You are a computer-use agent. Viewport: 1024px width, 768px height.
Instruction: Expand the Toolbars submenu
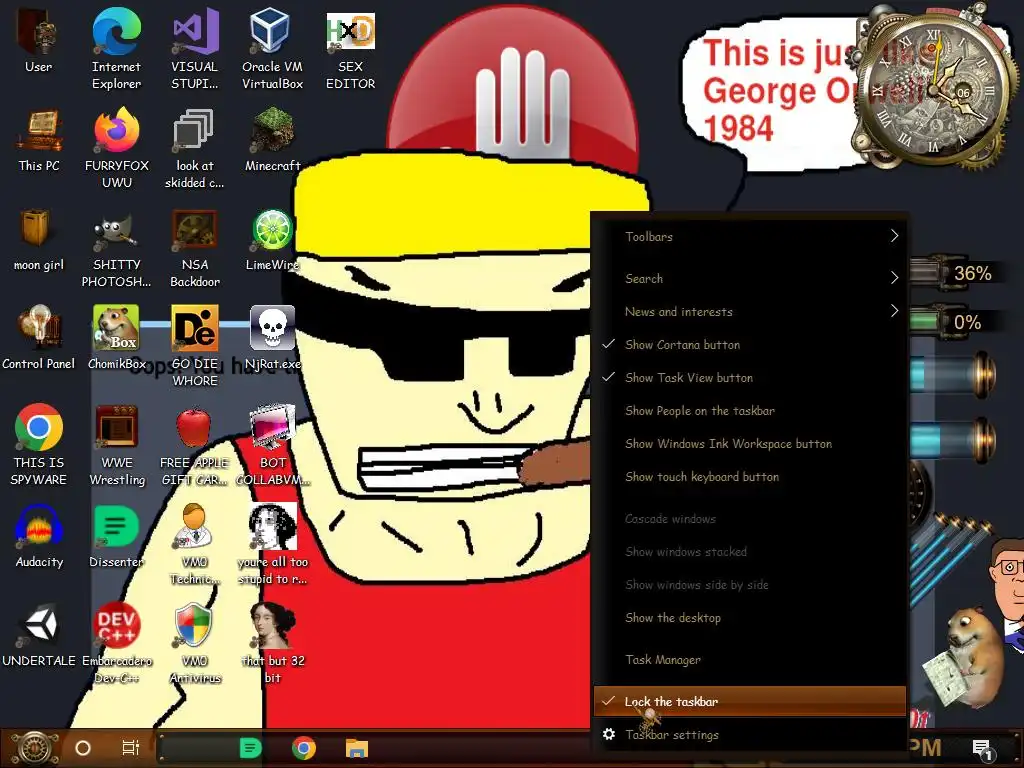pos(750,236)
